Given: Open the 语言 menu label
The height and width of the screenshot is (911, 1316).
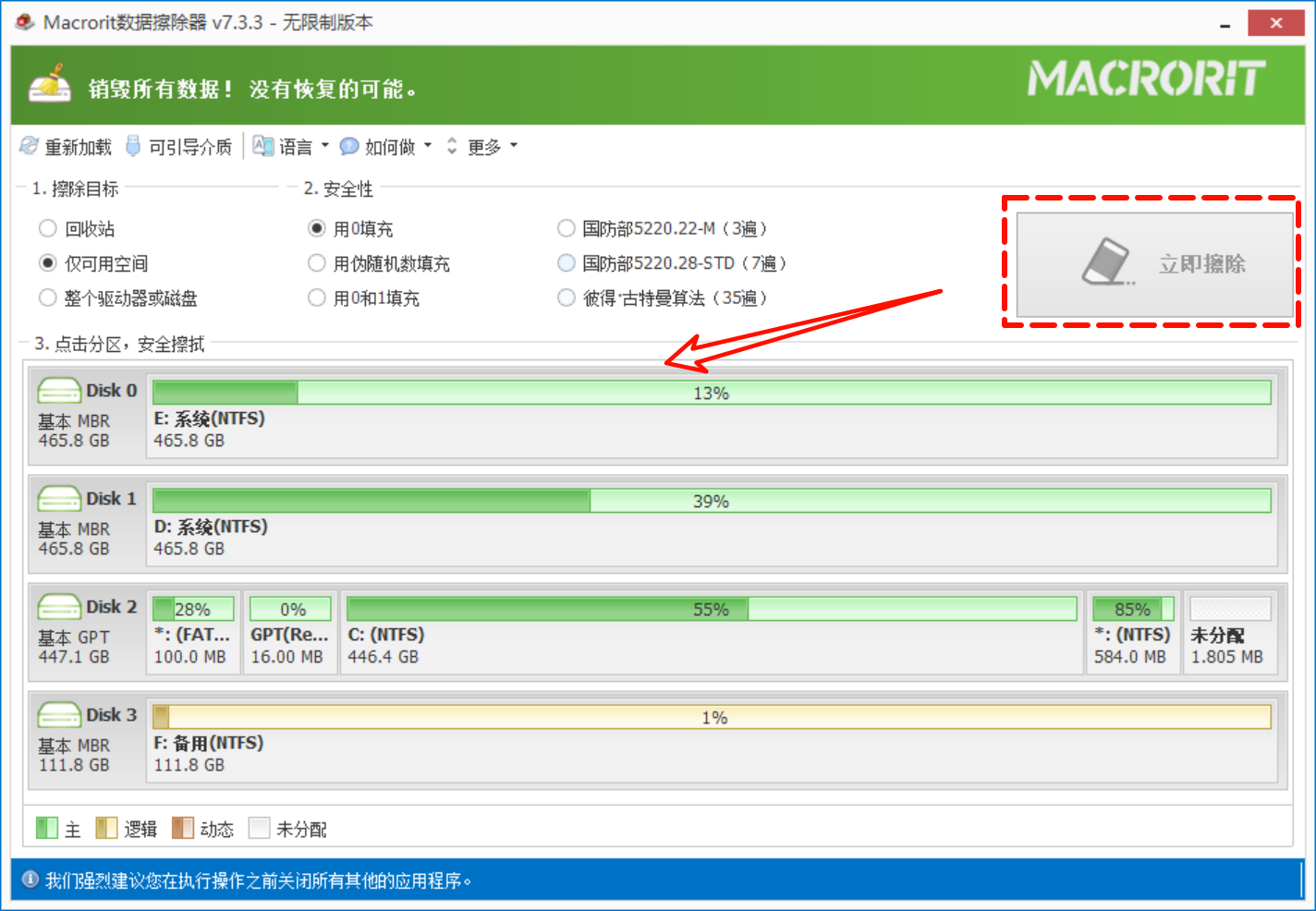Looking at the screenshot, I should (x=296, y=147).
